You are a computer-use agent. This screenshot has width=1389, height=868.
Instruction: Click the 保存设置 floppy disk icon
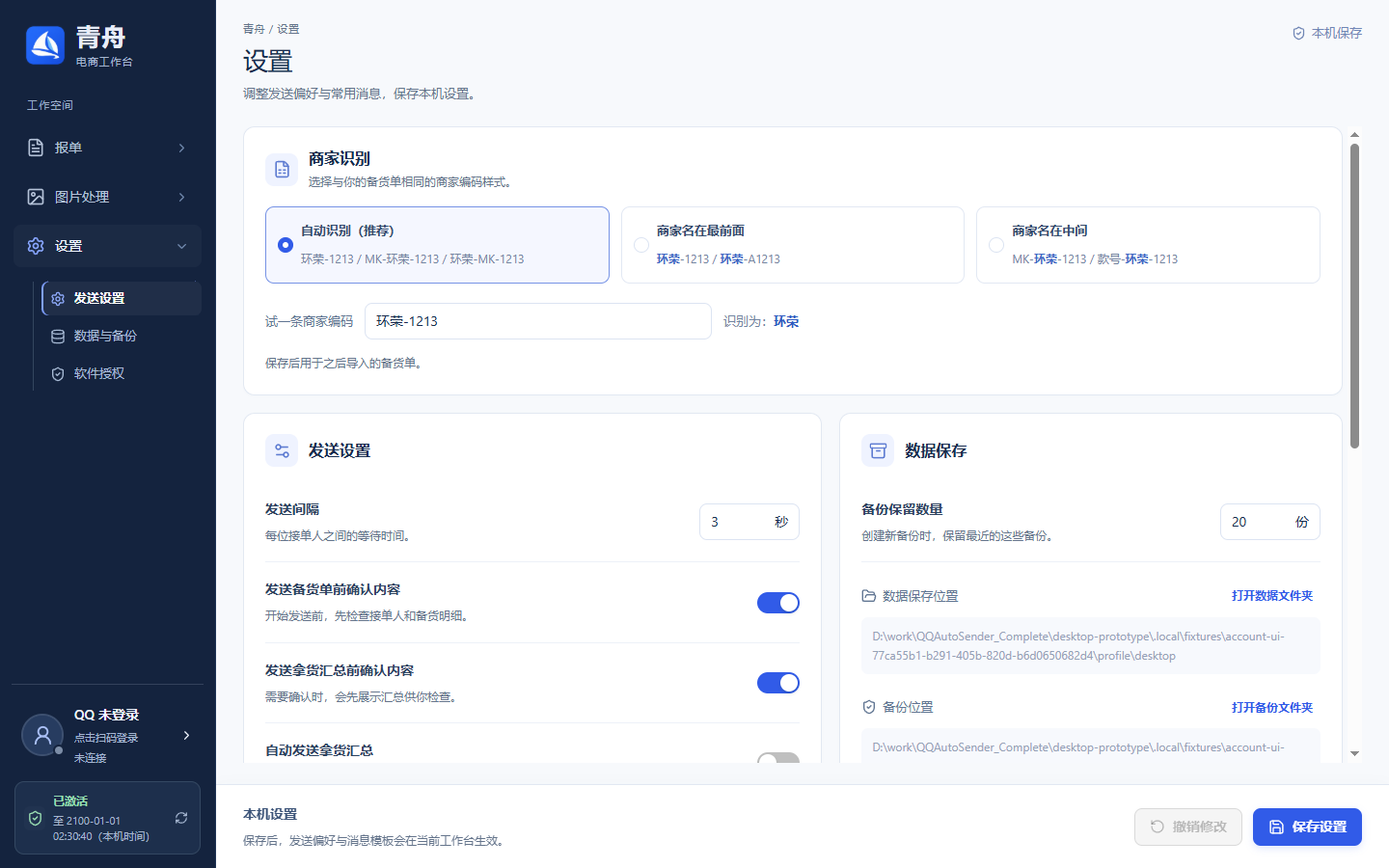coord(1276,827)
